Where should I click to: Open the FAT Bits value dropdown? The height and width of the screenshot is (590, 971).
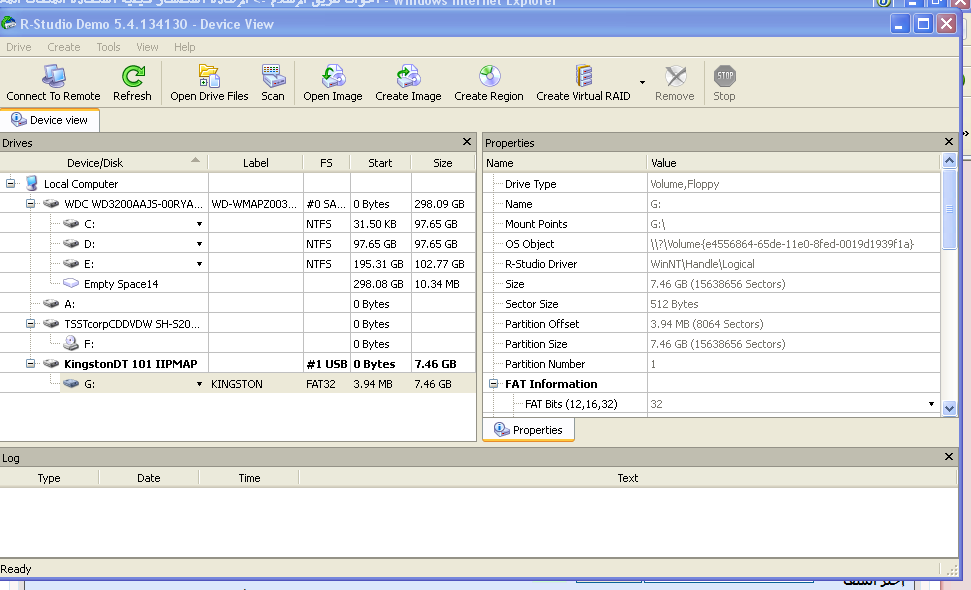tap(931, 404)
